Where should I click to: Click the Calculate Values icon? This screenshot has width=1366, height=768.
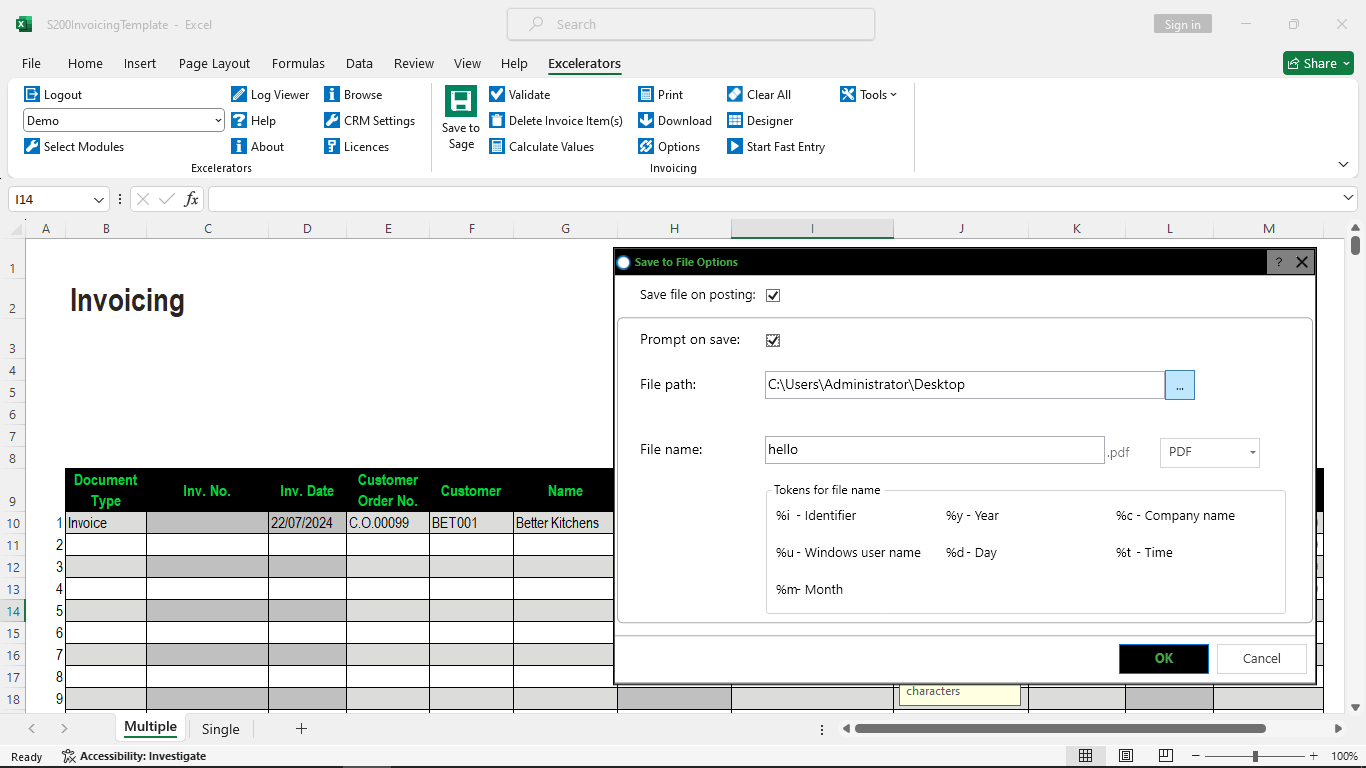point(543,146)
